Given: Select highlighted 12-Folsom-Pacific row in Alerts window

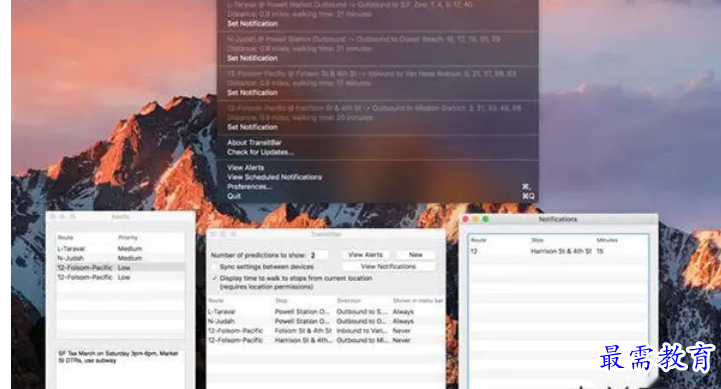Looking at the screenshot, I should (x=120, y=268).
